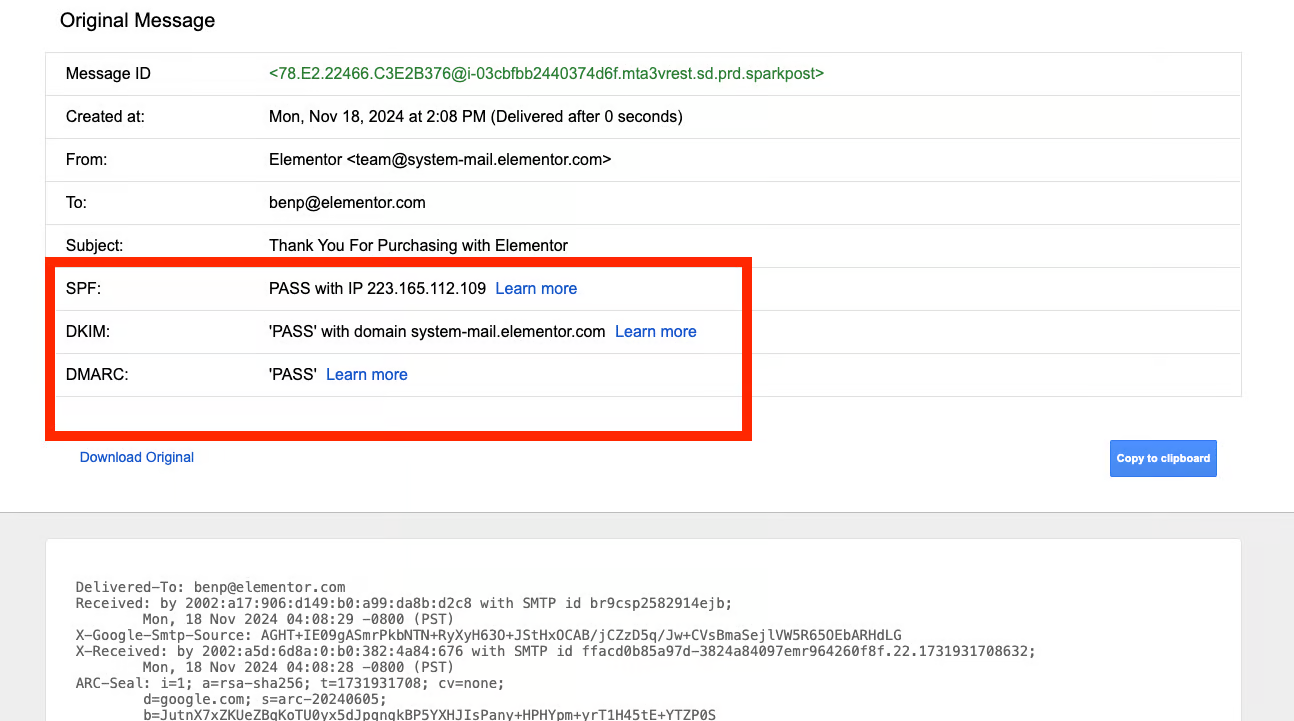
Task: Click the Download Original link
Action: click(x=137, y=457)
